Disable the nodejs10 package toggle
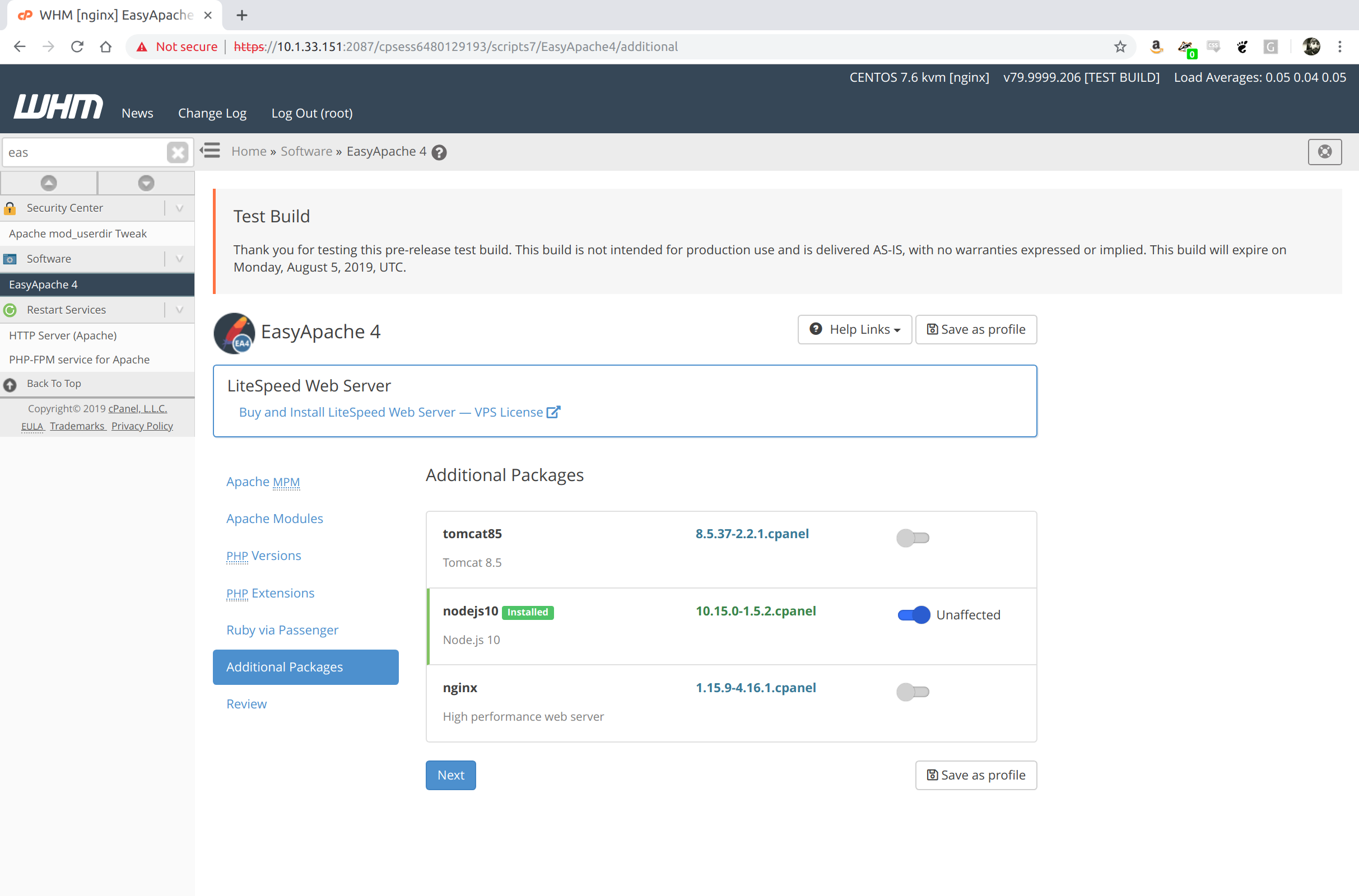1359x896 pixels. pyautogui.click(x=913, y=615)
